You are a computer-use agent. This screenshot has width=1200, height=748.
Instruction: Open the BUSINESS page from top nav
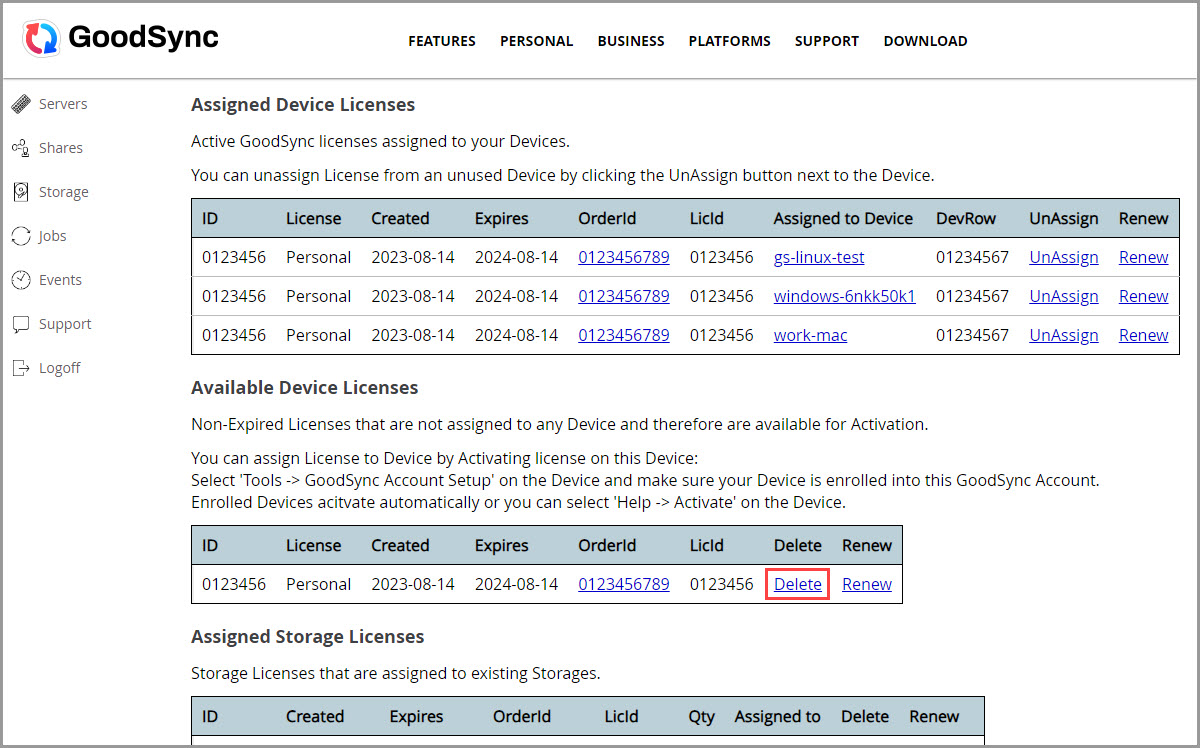631,41
